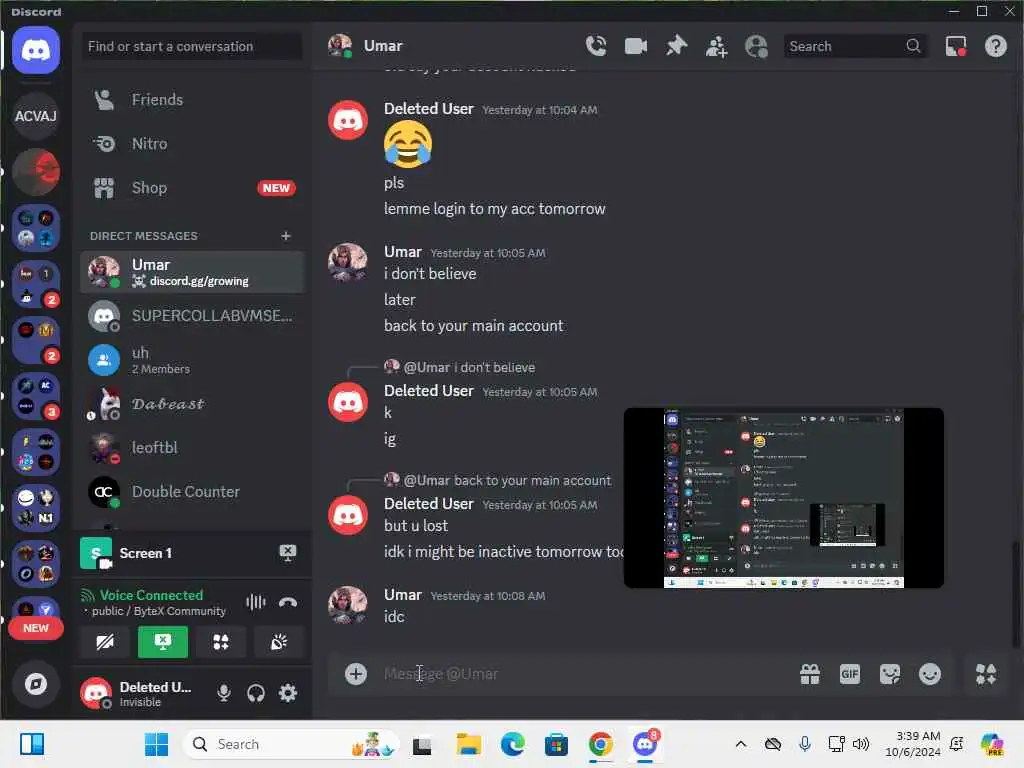Screen dimensions: 1024x768
Task: Disconnect from the voice channel
Action: 287,602
